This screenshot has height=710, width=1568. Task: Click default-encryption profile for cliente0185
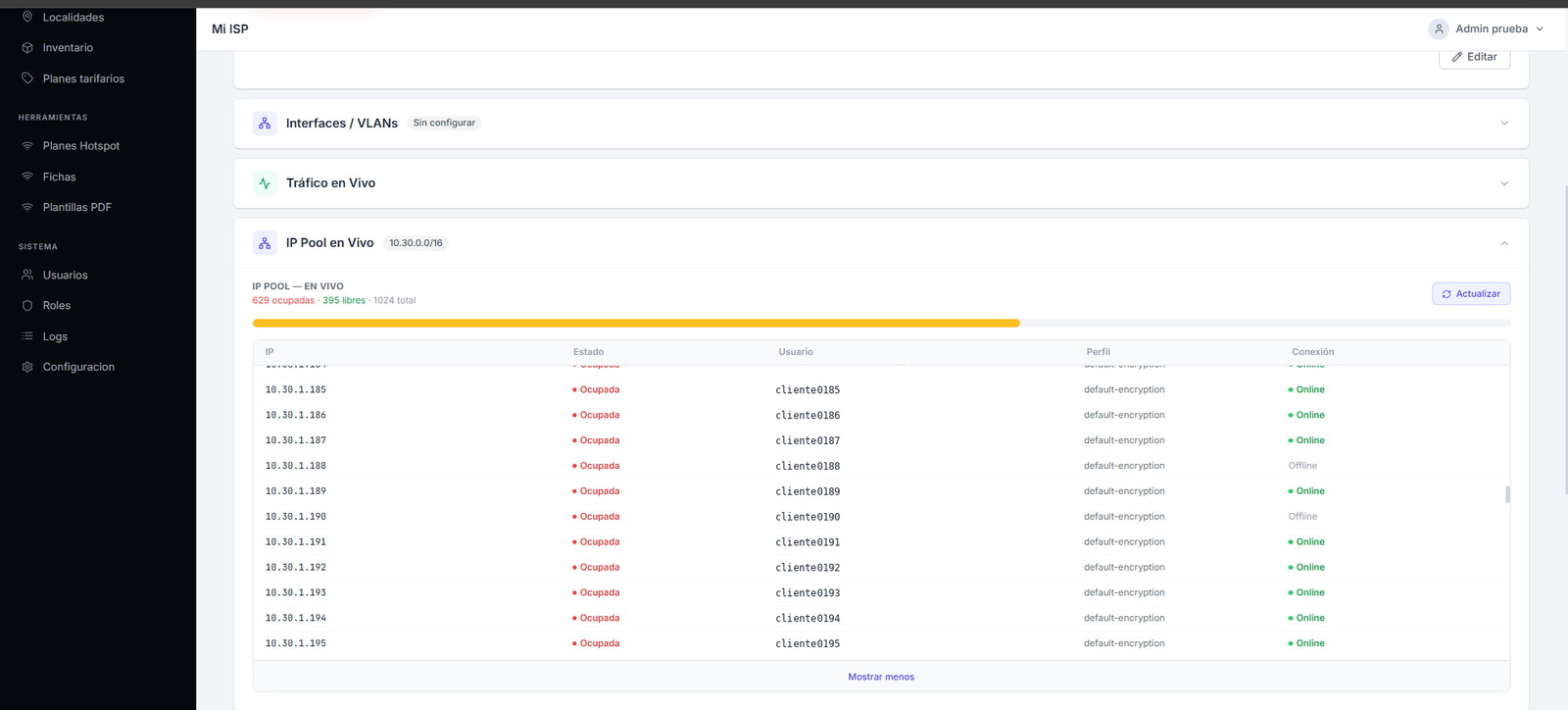point(1124,390)
